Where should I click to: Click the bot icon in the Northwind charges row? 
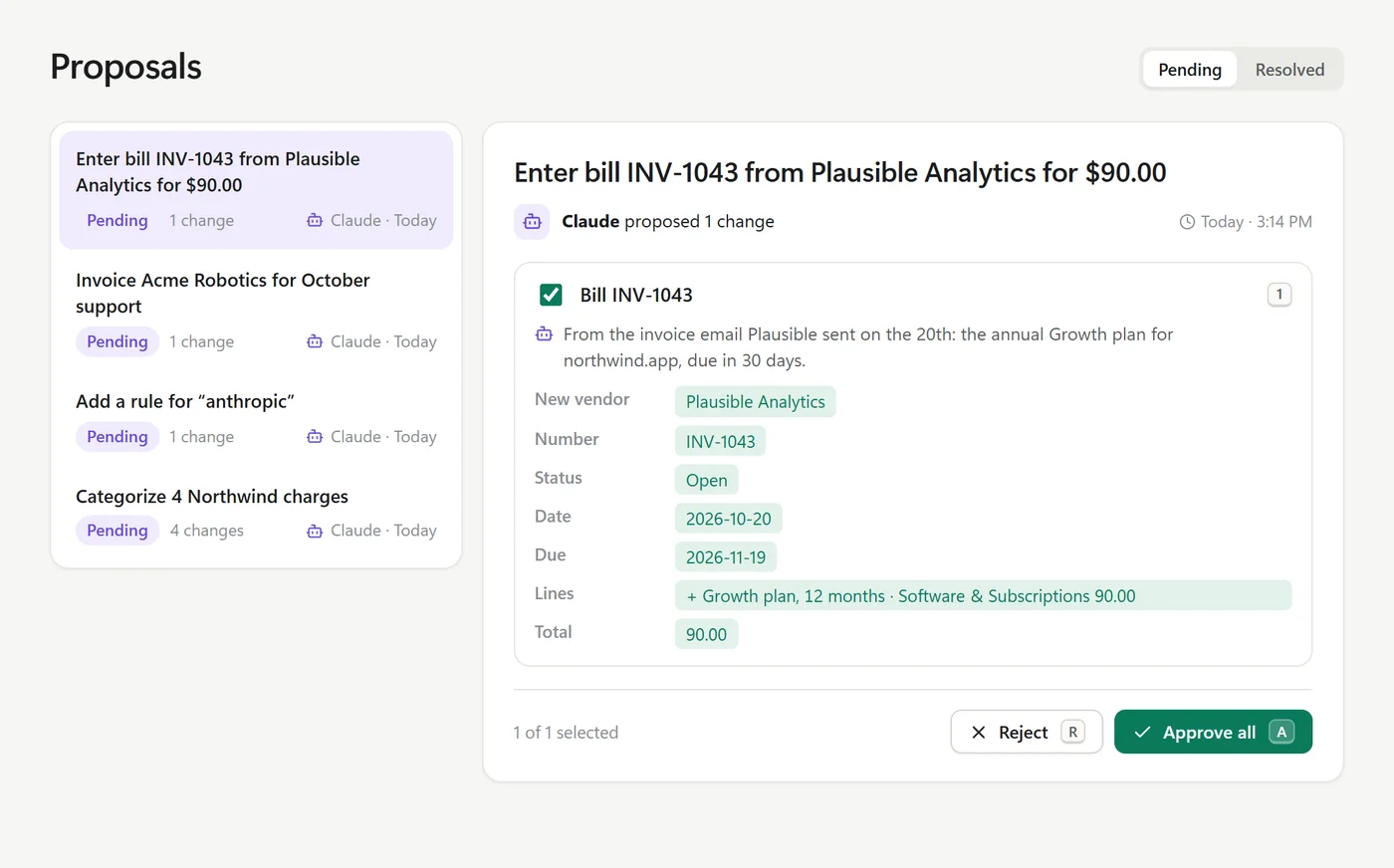pos(315,531)
